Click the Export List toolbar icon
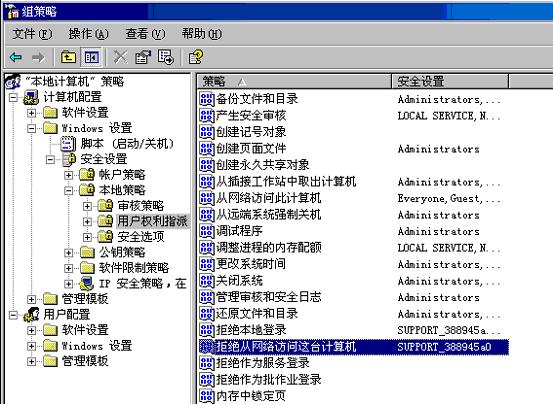This screenshot has height=405, width=553. (x=166, y=57)
